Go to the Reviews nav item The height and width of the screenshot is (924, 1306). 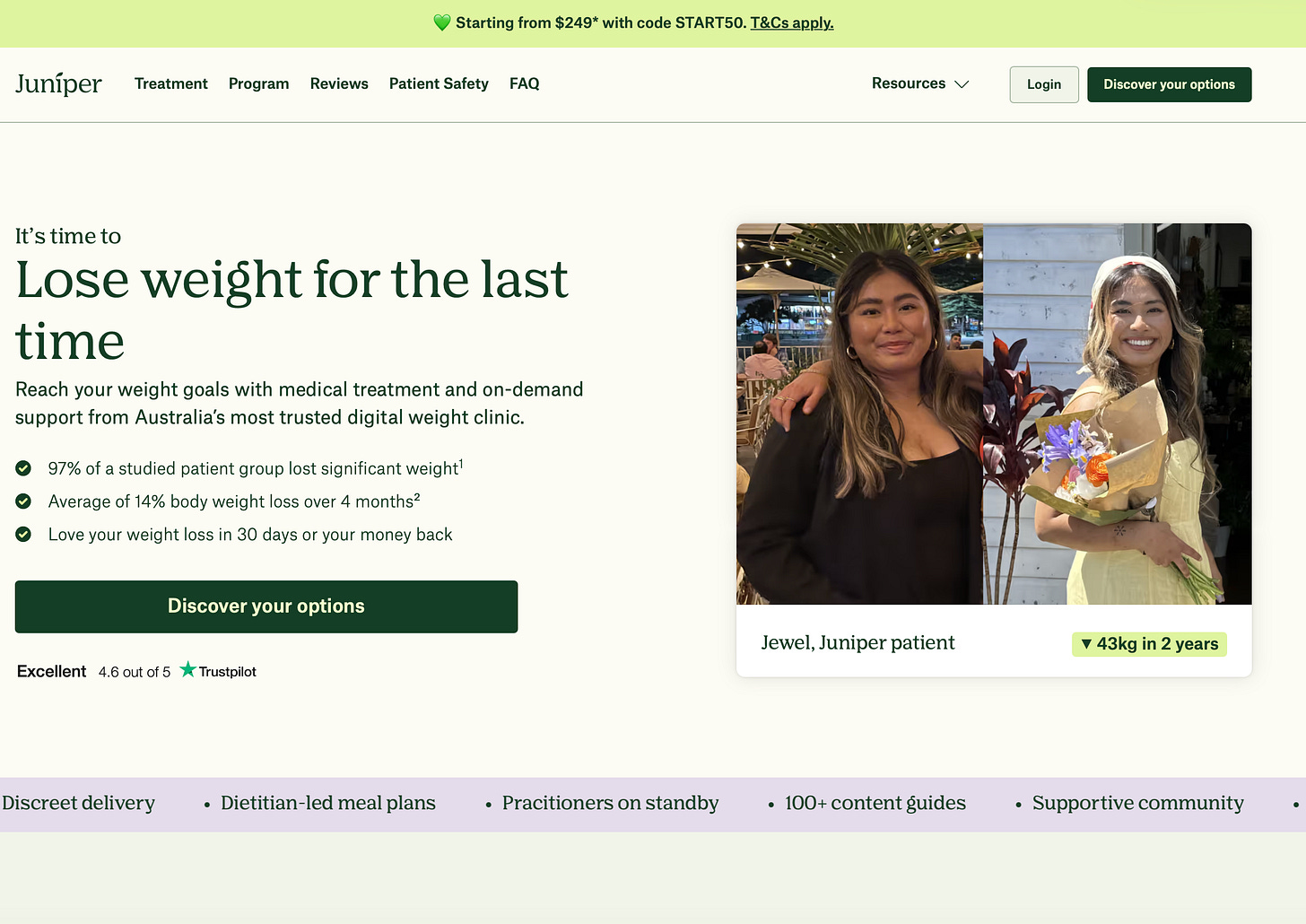point(339,83)
